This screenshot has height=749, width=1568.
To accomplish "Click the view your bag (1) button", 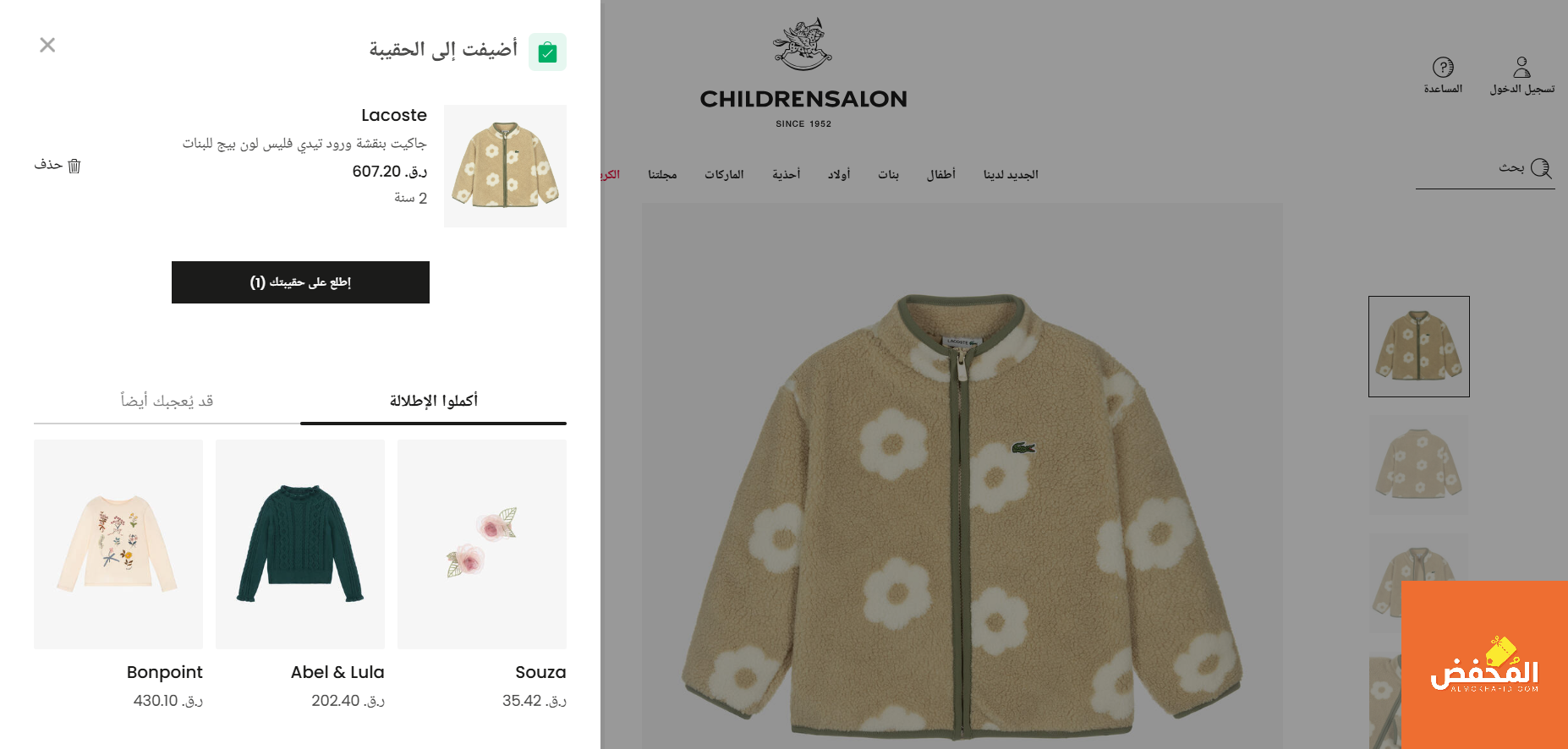I will tap(300, 282).
